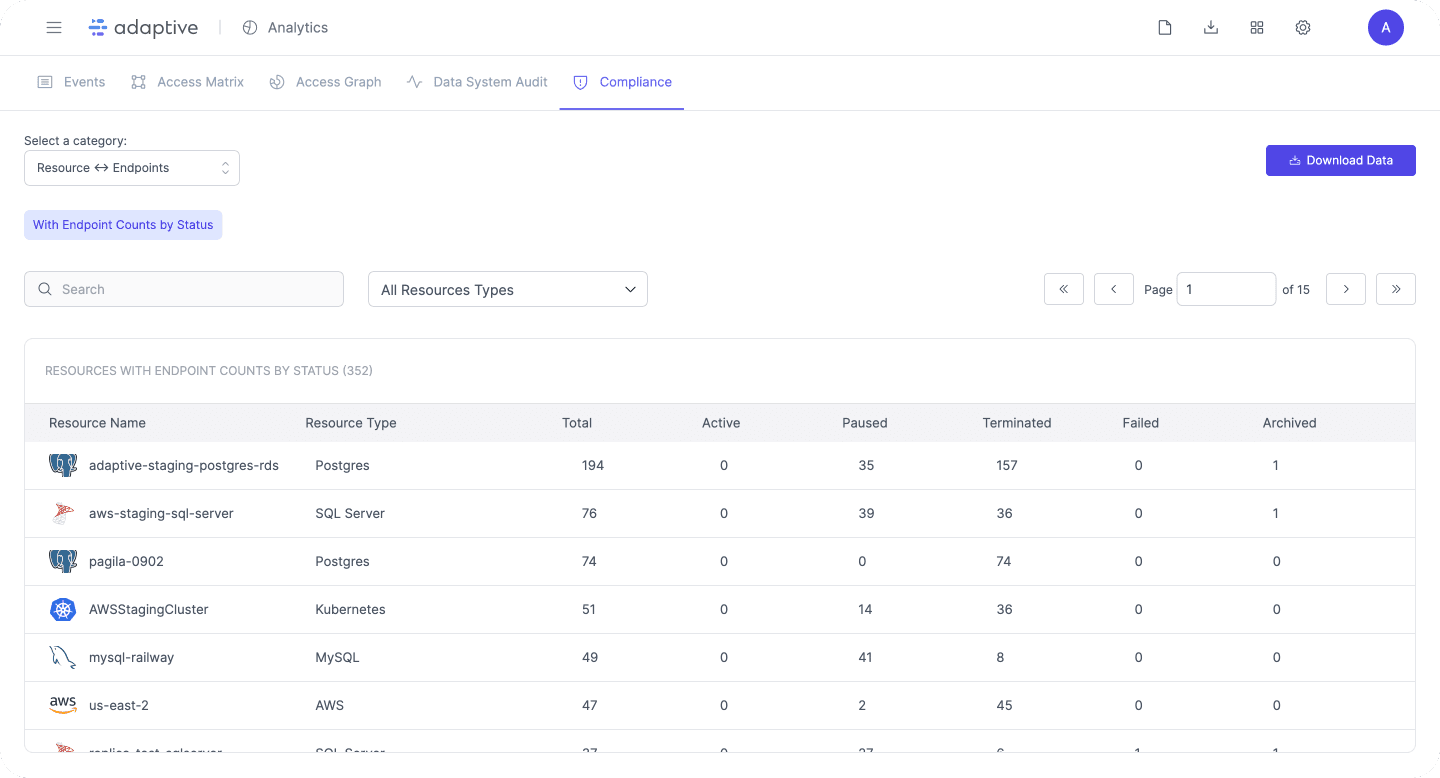Open the hamburger menu

click(54, 28)
